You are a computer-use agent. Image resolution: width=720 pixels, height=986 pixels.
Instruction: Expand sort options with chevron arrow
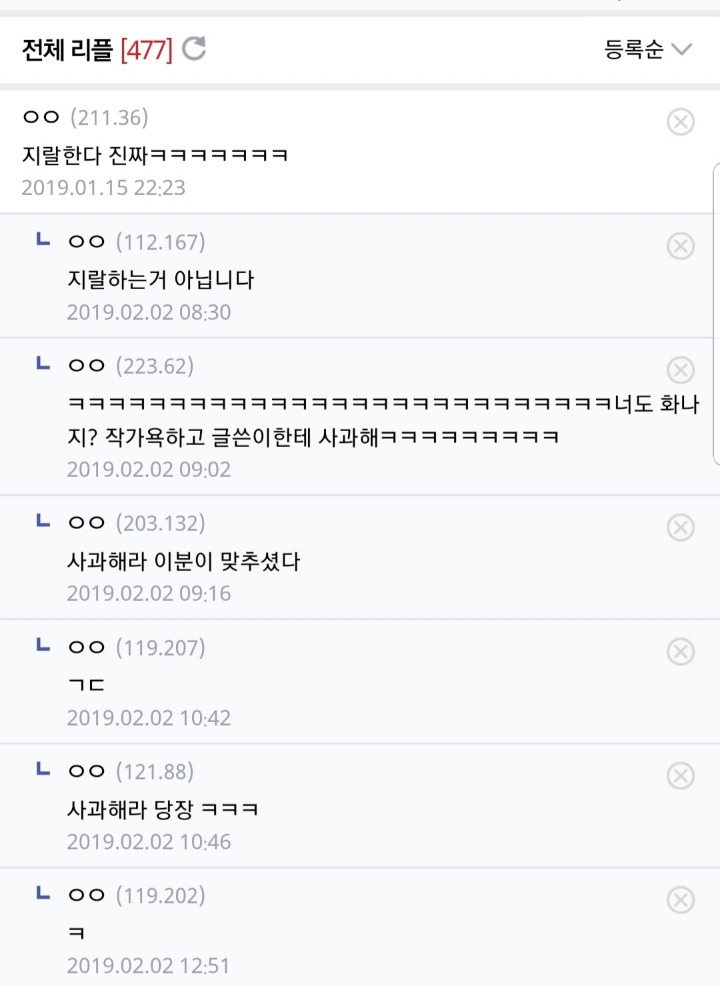tap(681, 49)
